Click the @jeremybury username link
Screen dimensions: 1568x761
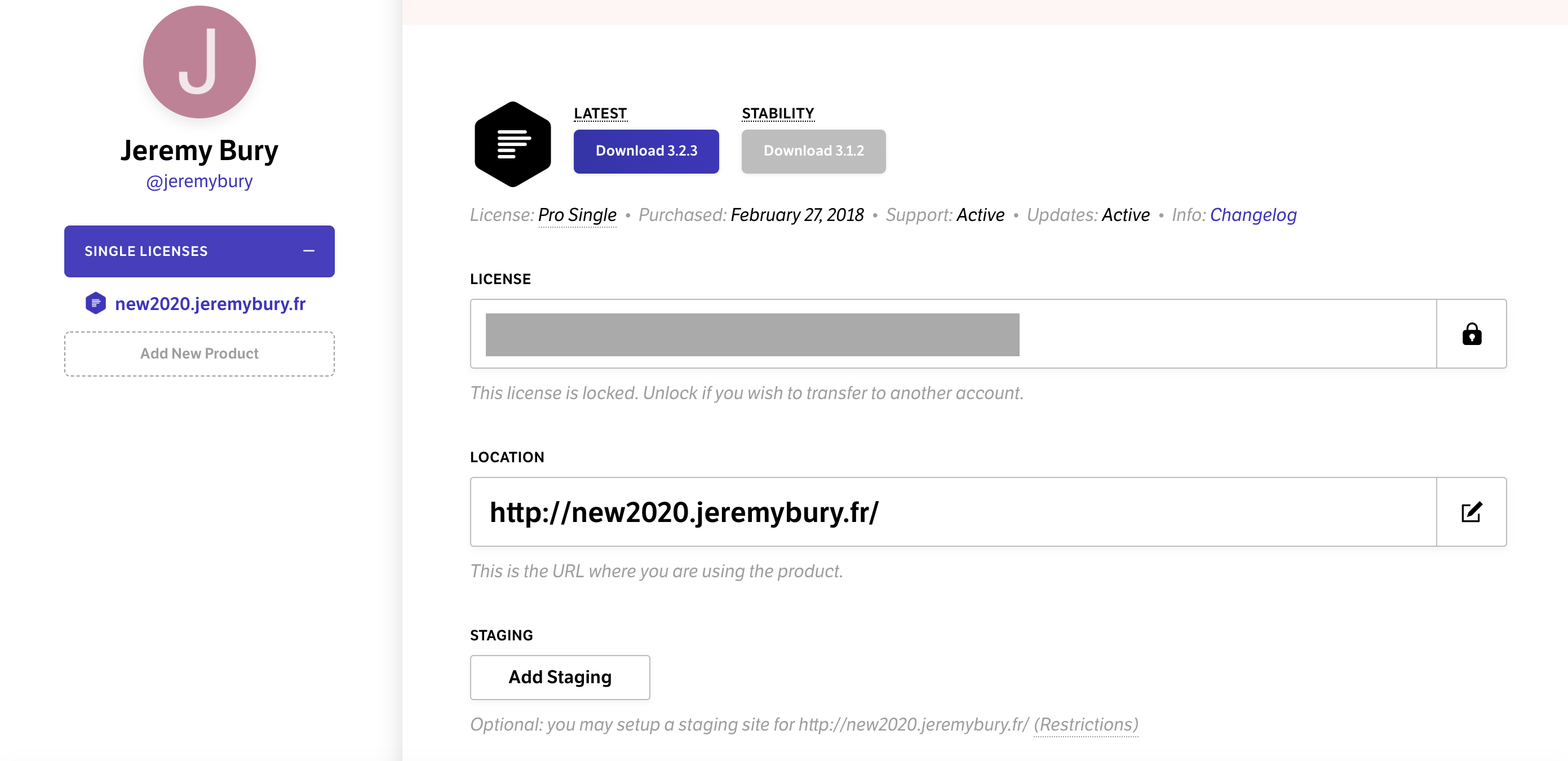(199, 182)
